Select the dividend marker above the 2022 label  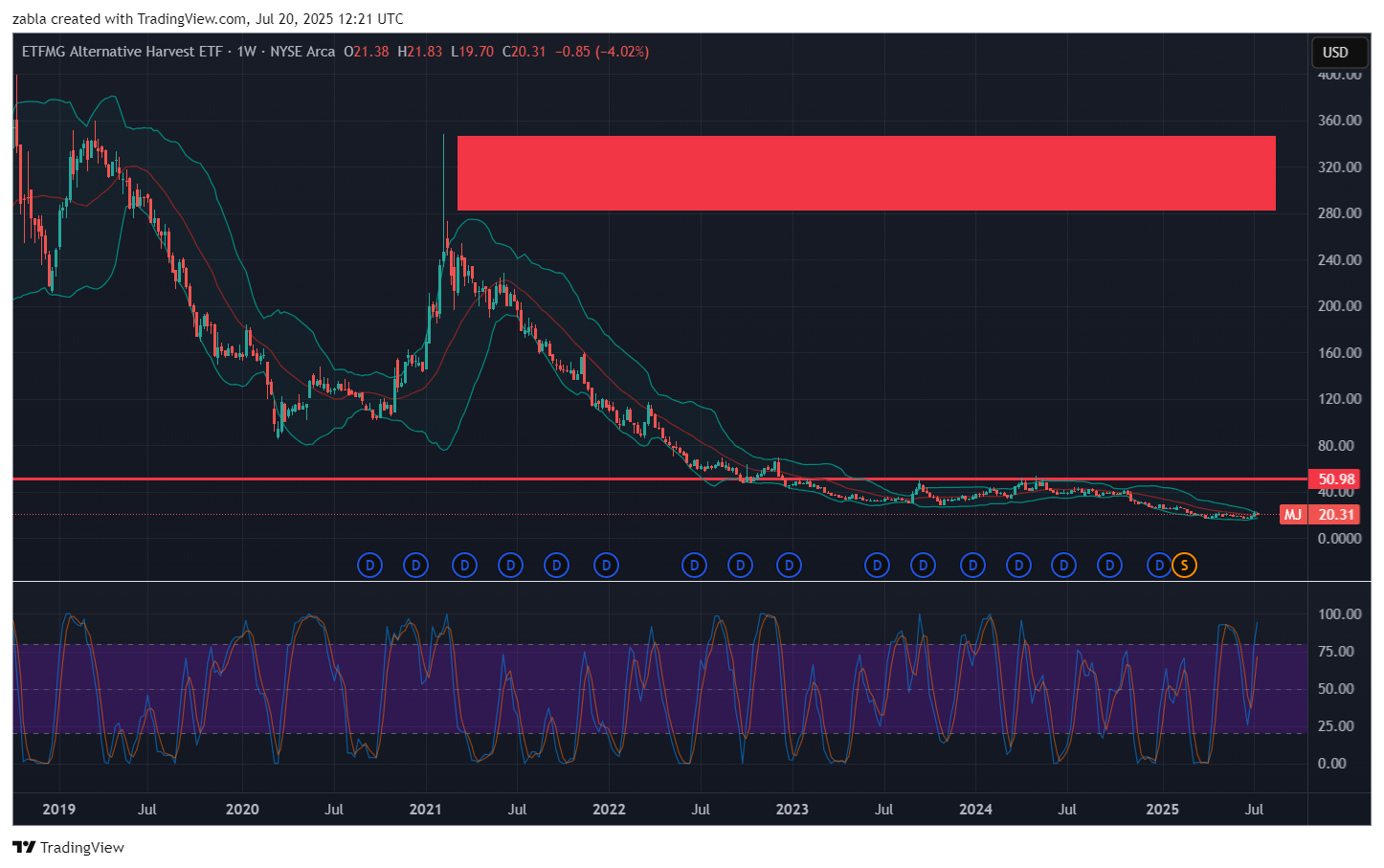coord(606,566)
